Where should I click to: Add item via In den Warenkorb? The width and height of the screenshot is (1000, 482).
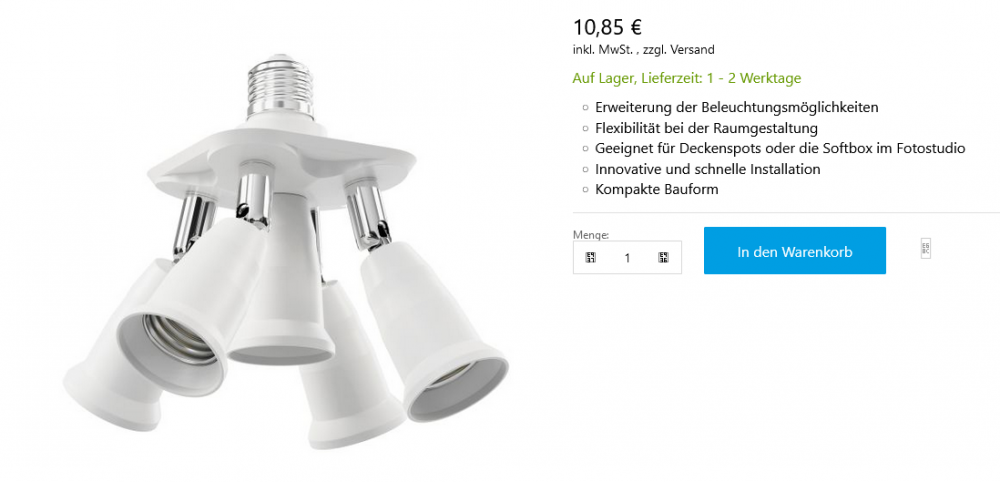point(795,251)
